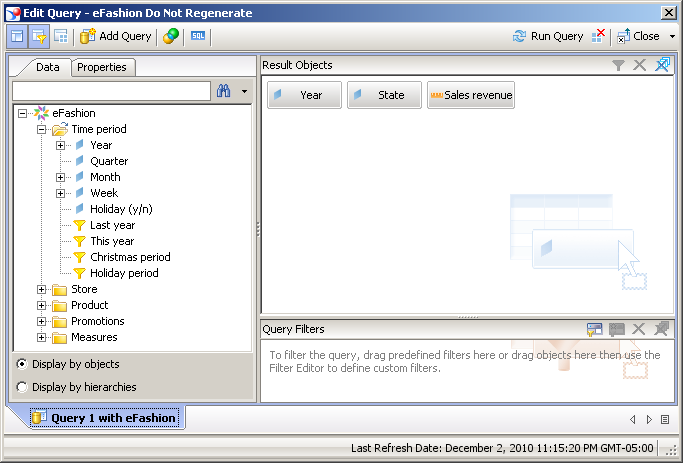Select the Holiday period filter
This screenshot has width=683, height=463.
pos(124,273)
